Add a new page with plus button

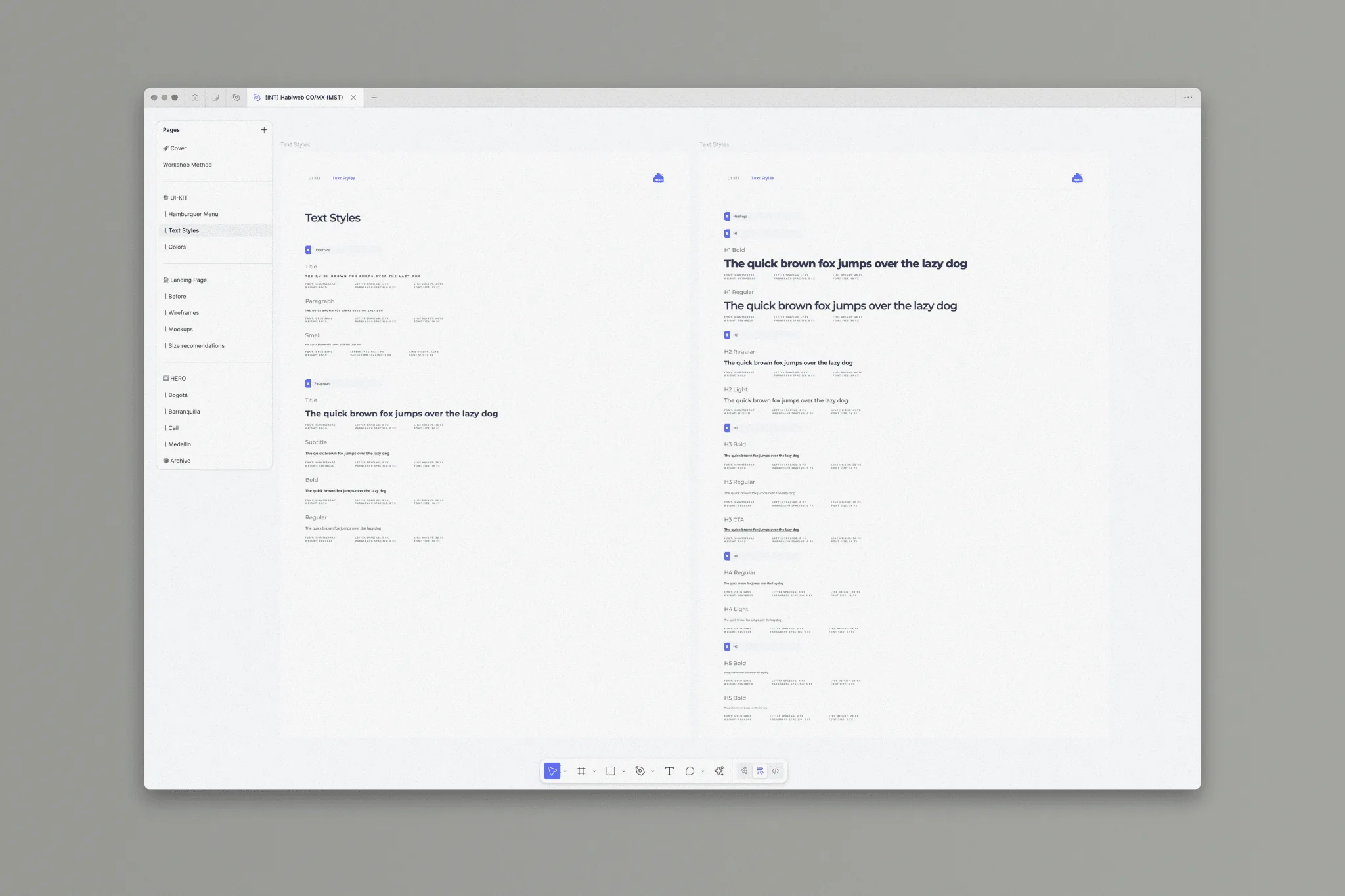[x=264, y=129]
